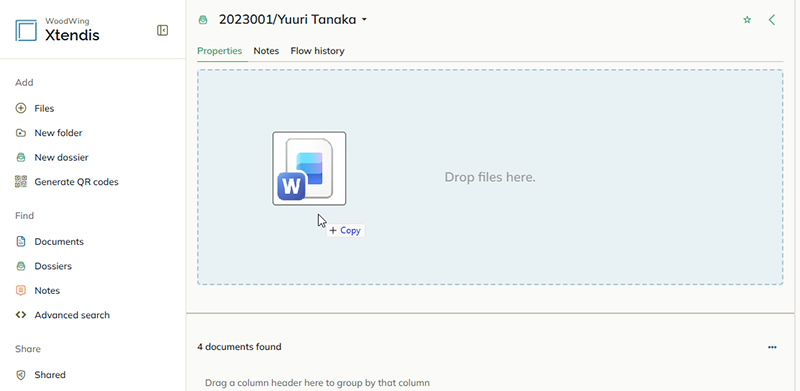This screenshot has height=391, width=800.
Task: Click the Word document thumbnail being dragged
Action: 309,168
